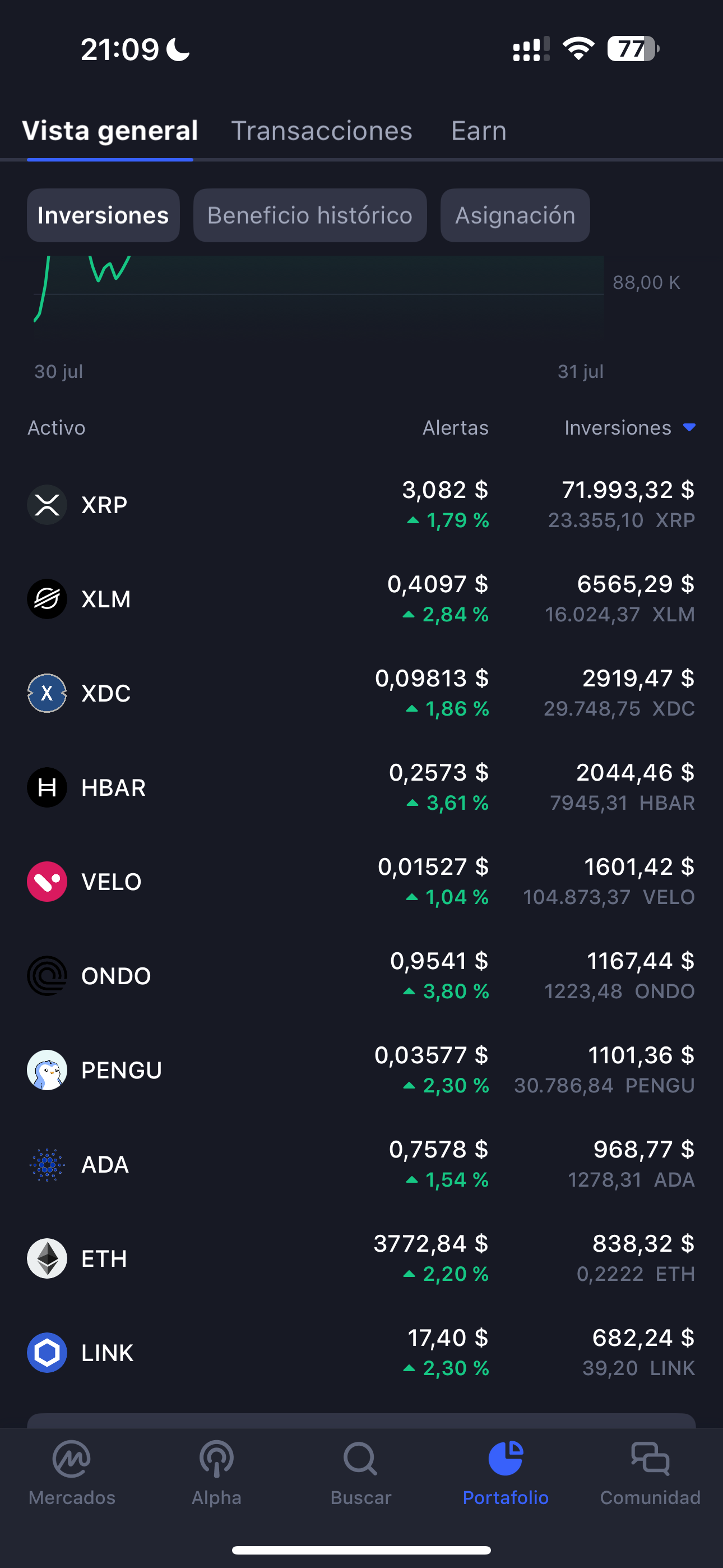
Task: Sort by the Activo column header
Action: [x=56, y=427]
